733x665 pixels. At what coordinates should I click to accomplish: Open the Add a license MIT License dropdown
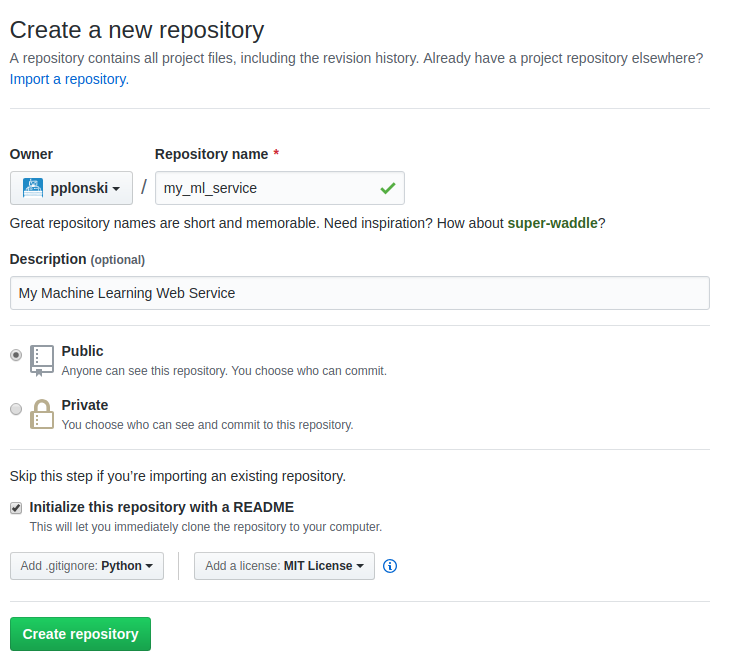point(284,566)
